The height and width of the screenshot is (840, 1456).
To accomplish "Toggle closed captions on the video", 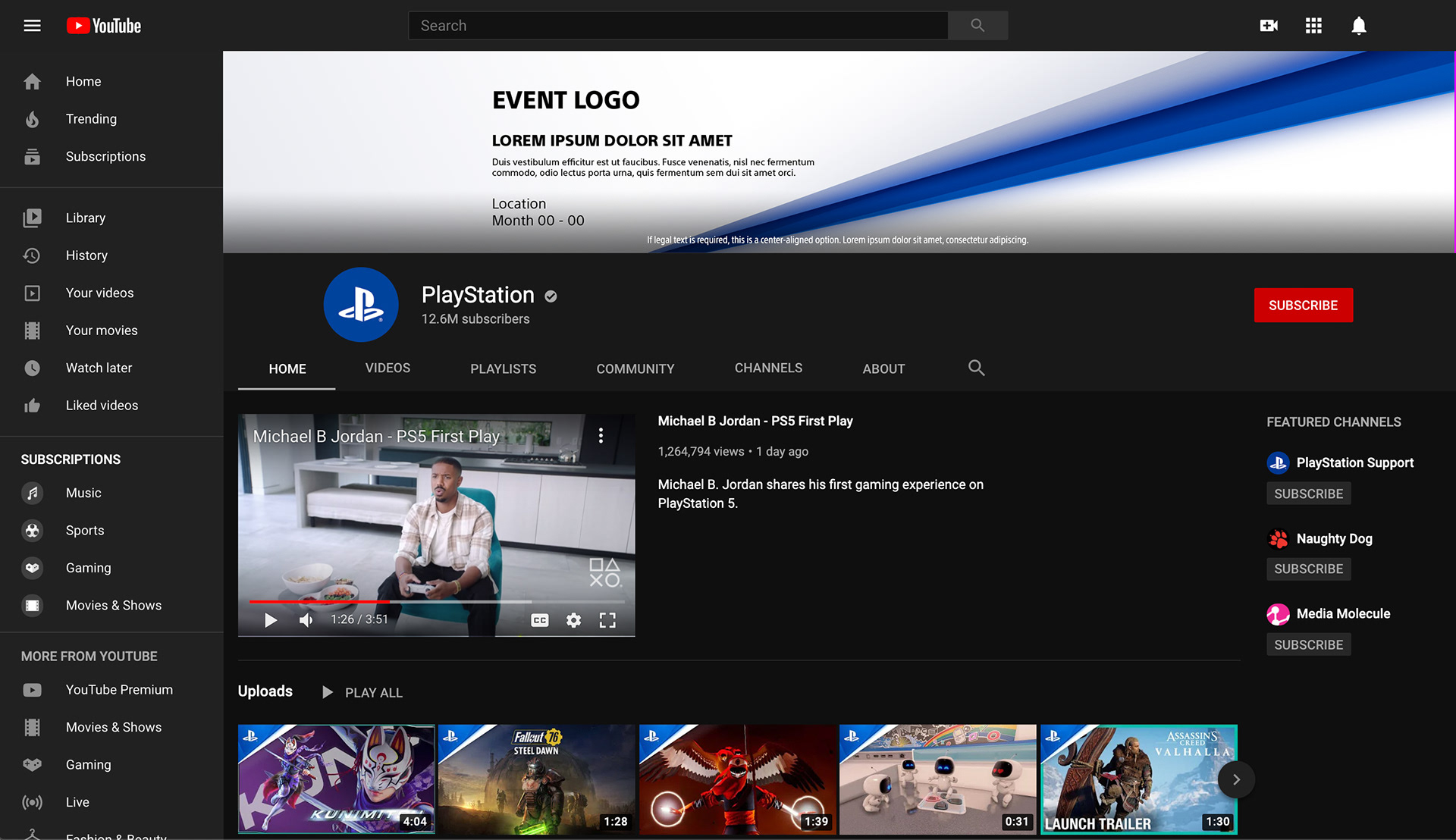I will pyautogui.click(x=539, y=620).
